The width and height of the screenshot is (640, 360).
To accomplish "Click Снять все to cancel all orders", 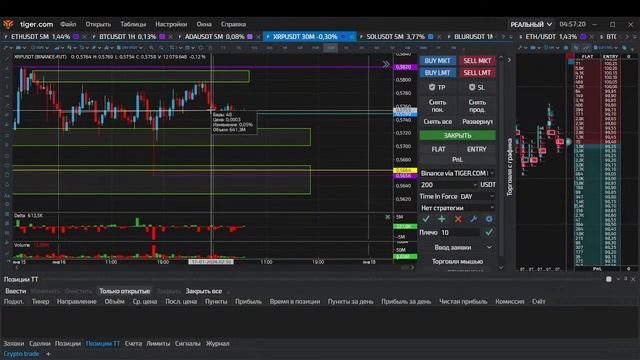I will coord(438,122).
